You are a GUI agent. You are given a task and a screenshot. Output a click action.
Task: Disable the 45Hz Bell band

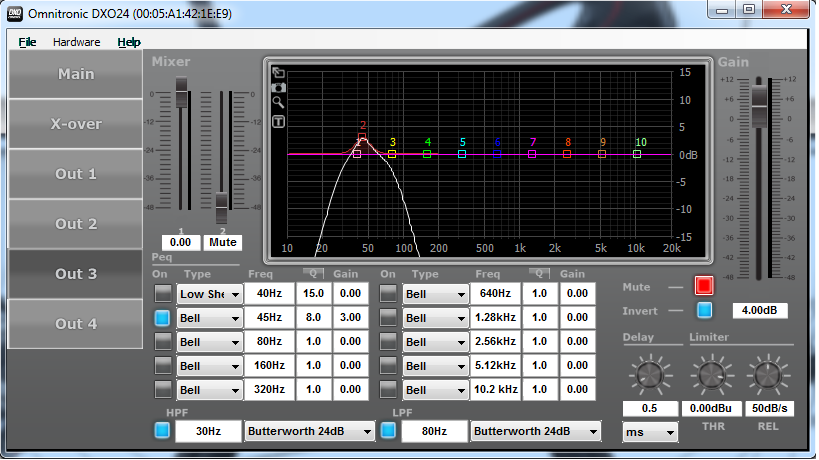[x=162, y=317]
